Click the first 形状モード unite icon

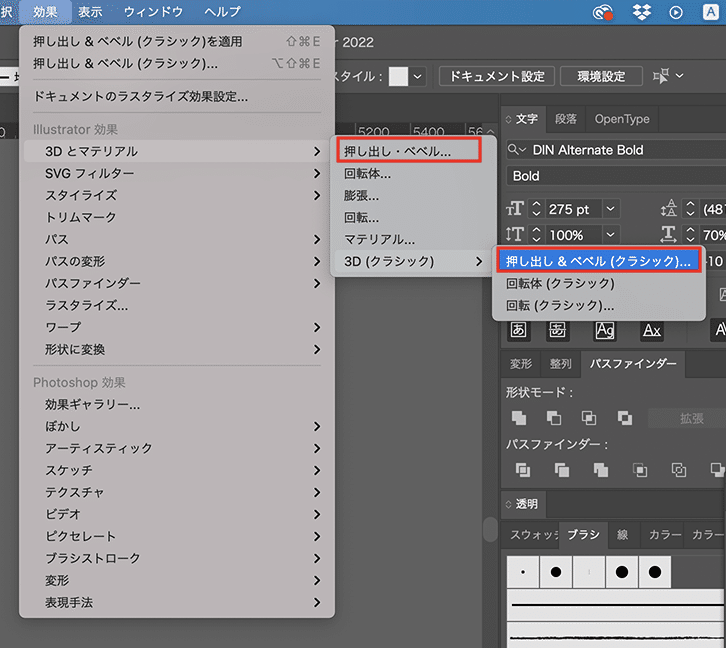[x=519, y=418]
